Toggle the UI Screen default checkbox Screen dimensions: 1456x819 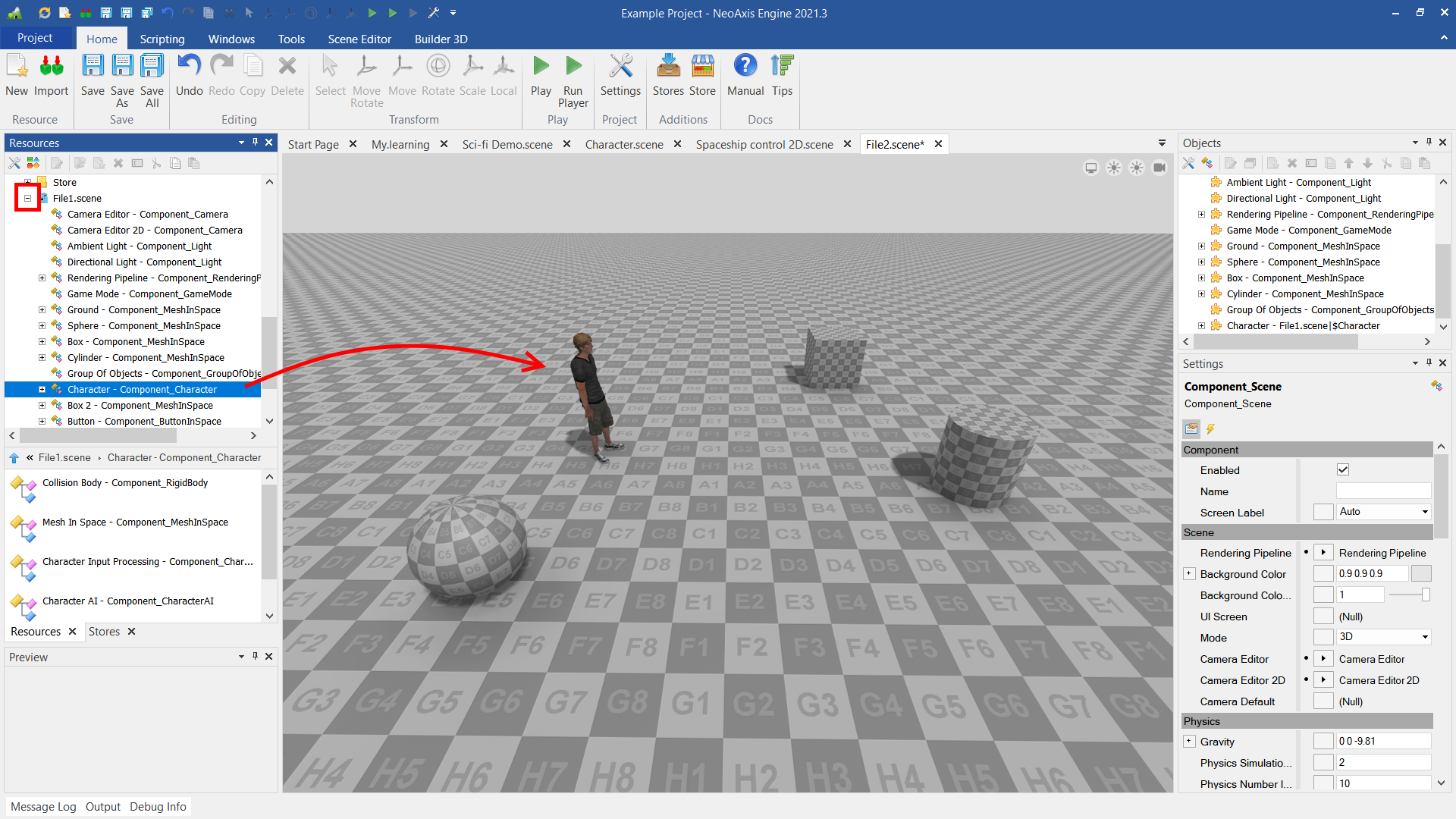[x=1323, y=617]
